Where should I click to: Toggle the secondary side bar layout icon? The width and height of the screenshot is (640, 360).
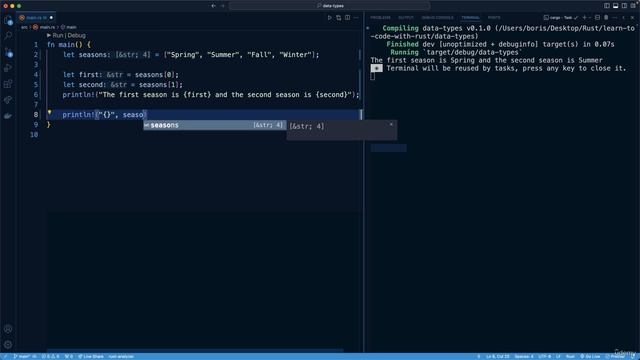pyautogui.click(x=624, y=6)
